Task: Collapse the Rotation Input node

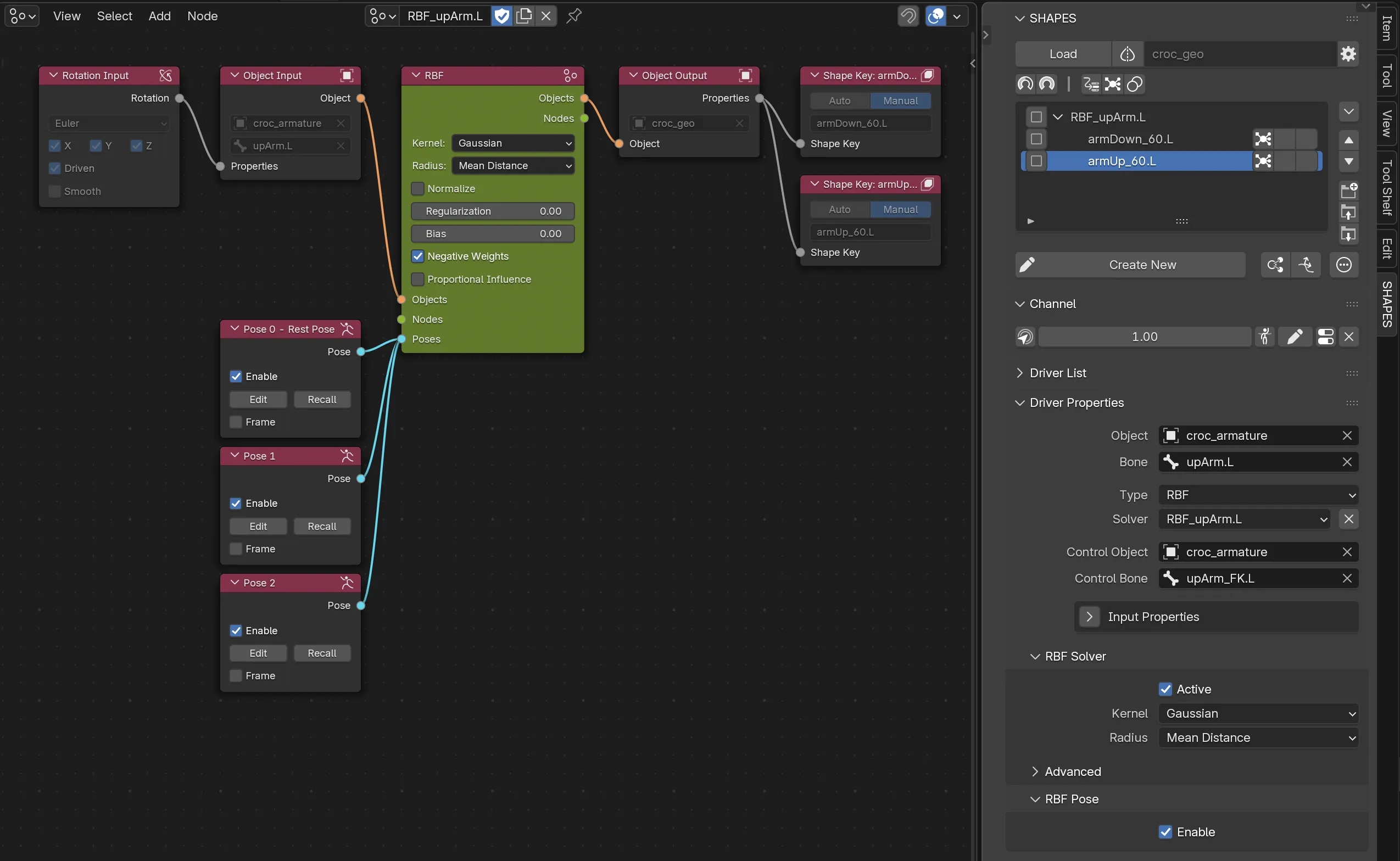Action: [x=53, y=75]
